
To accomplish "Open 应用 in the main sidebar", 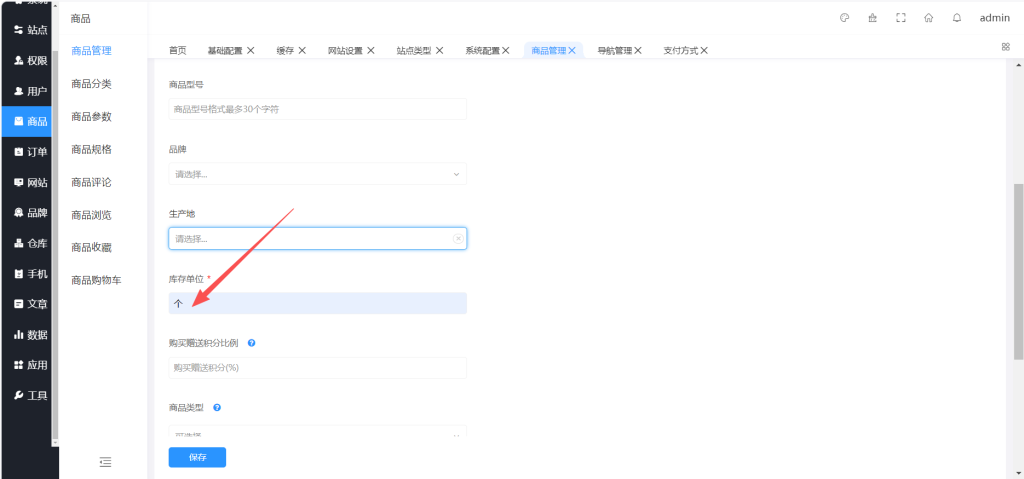I will (x=30, y=365).
